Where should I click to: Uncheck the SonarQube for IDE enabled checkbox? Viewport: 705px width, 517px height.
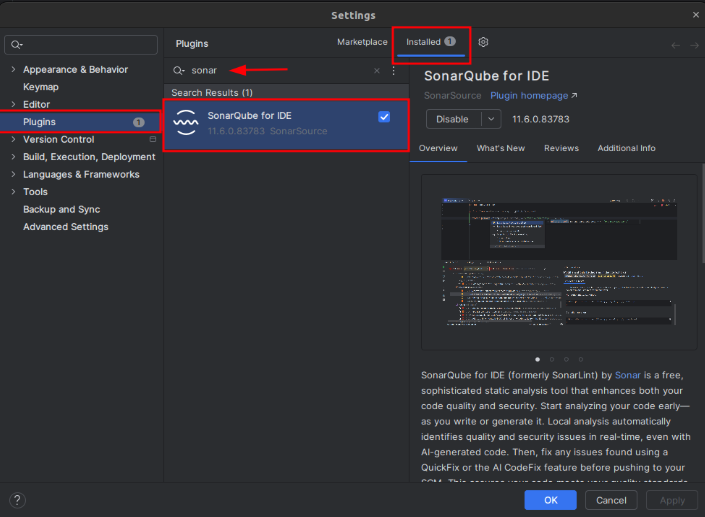[384, 117]
